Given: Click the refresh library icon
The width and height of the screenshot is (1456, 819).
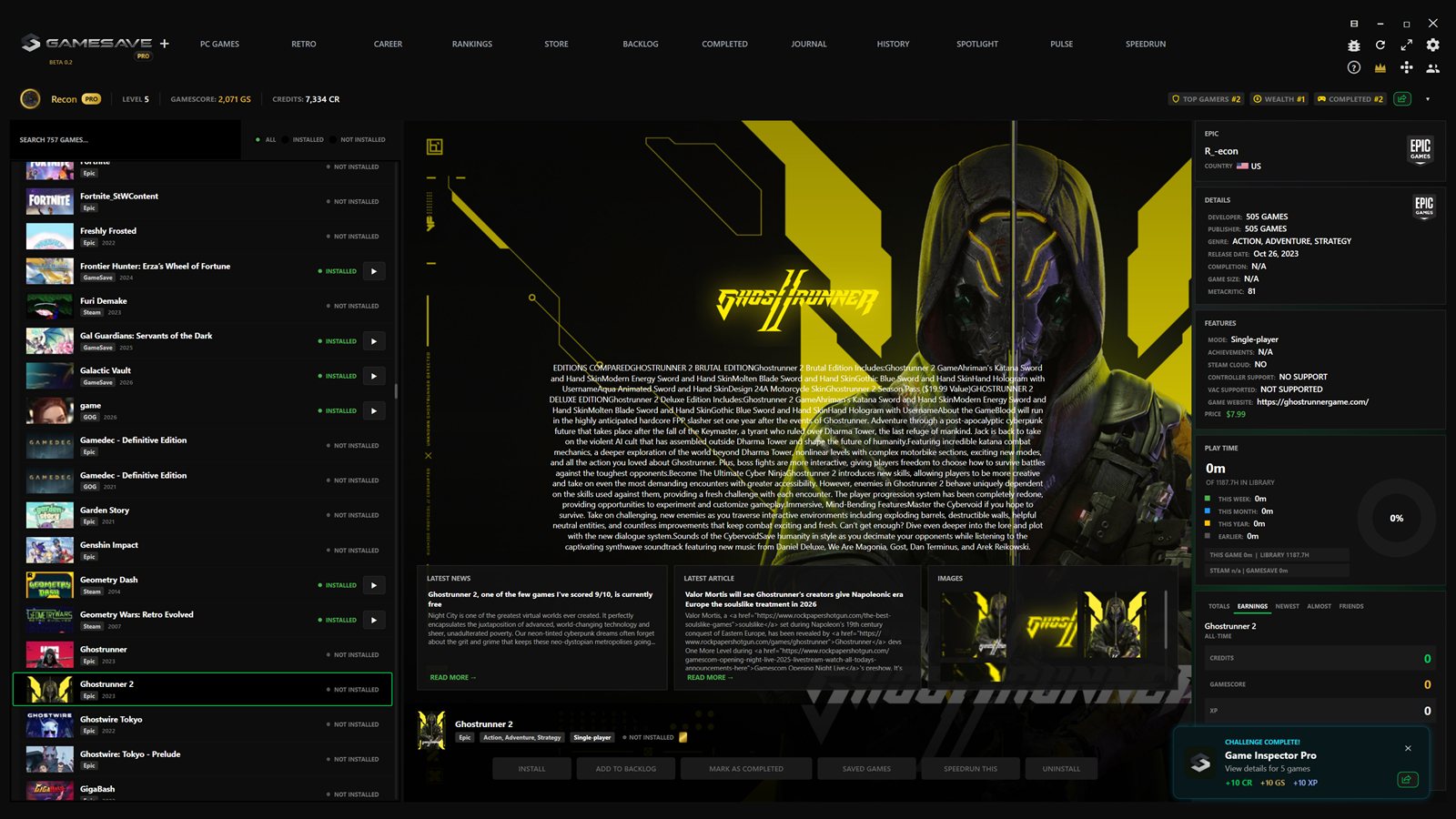Looking at the screenshot, I should tap(1380, 45).
